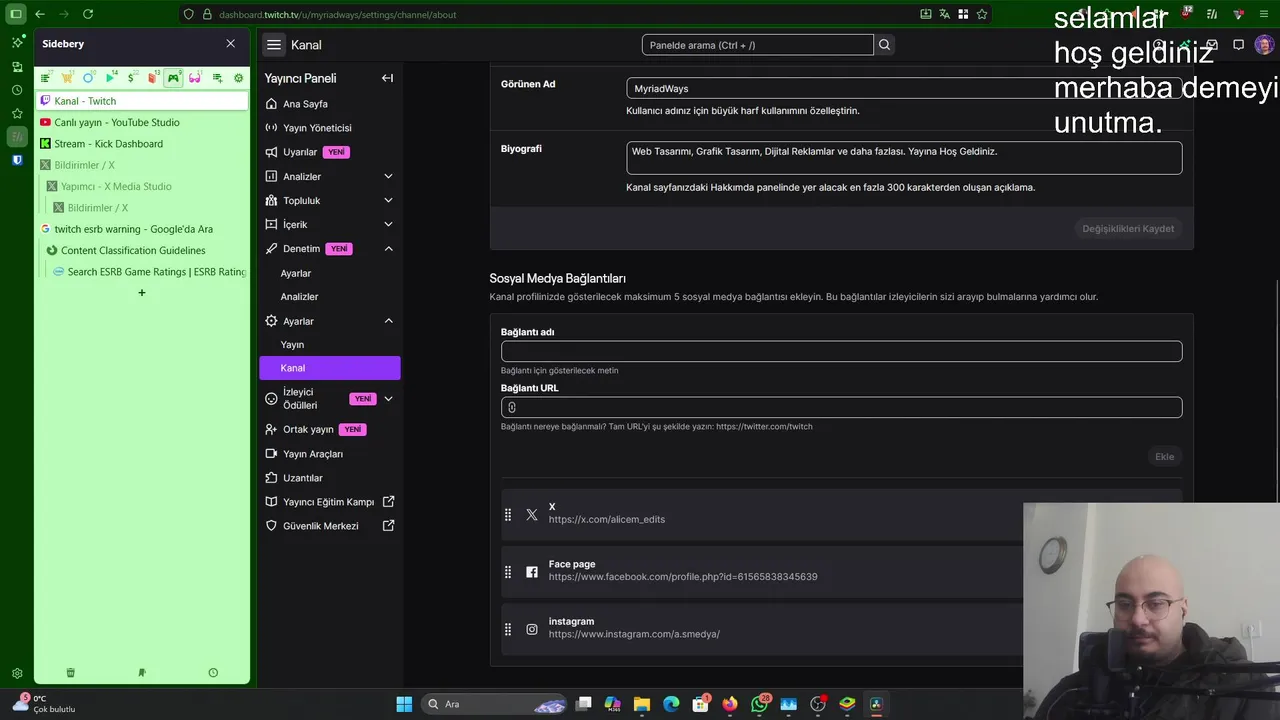This screenshot has height=720, width=1280.
Task: Switch to Stream - Kick Dashboard tab
Action: 143,144
